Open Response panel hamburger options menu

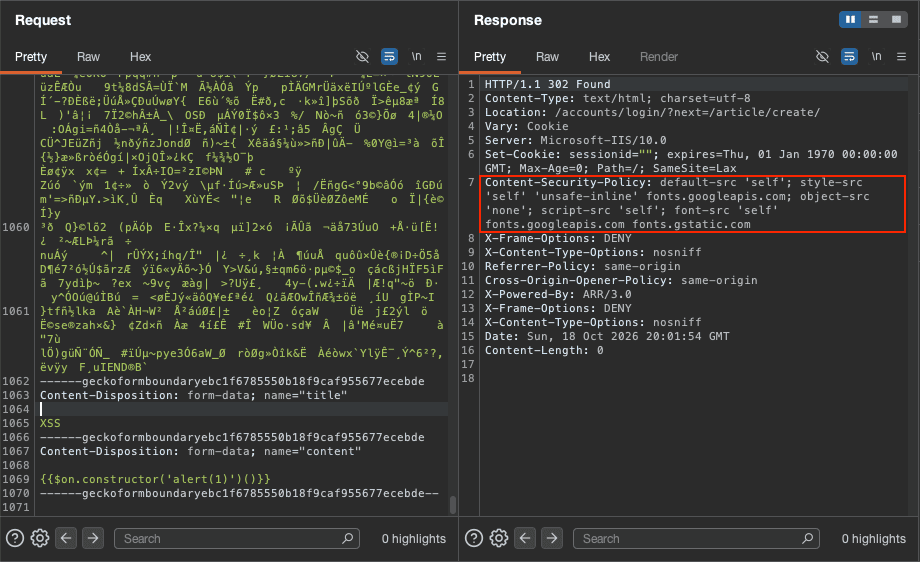point(901,56)
